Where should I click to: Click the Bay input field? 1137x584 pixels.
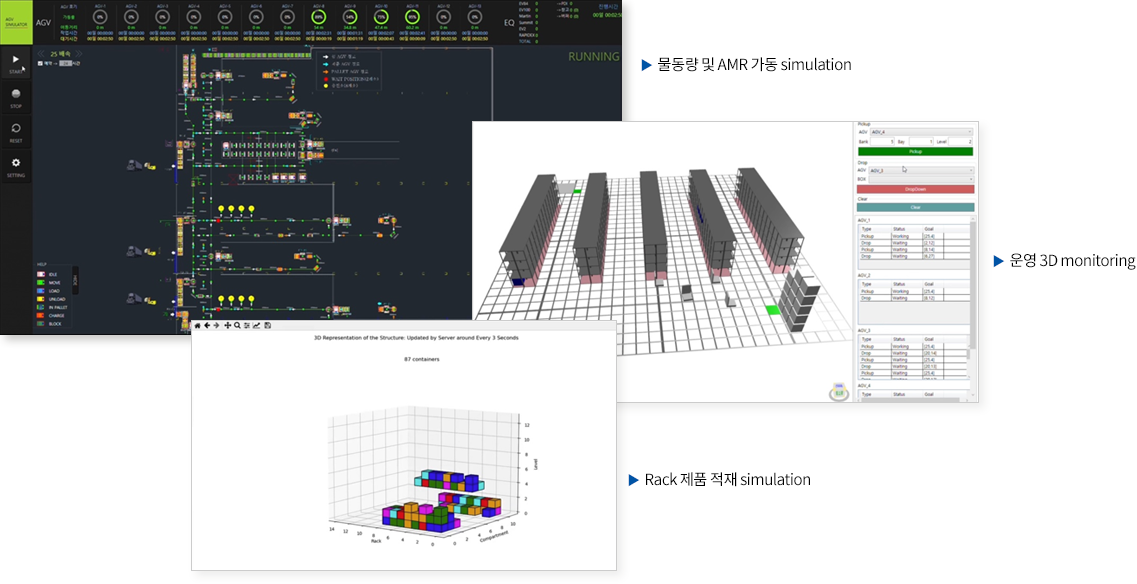point(921,141)
